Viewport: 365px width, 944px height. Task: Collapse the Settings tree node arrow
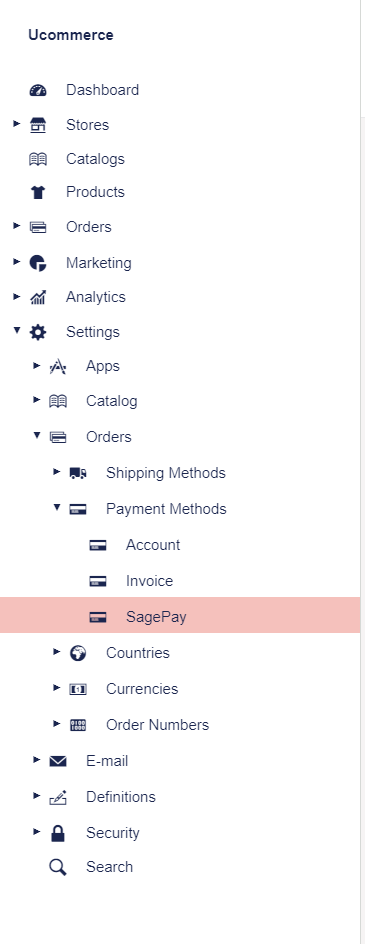coord(17,331)
